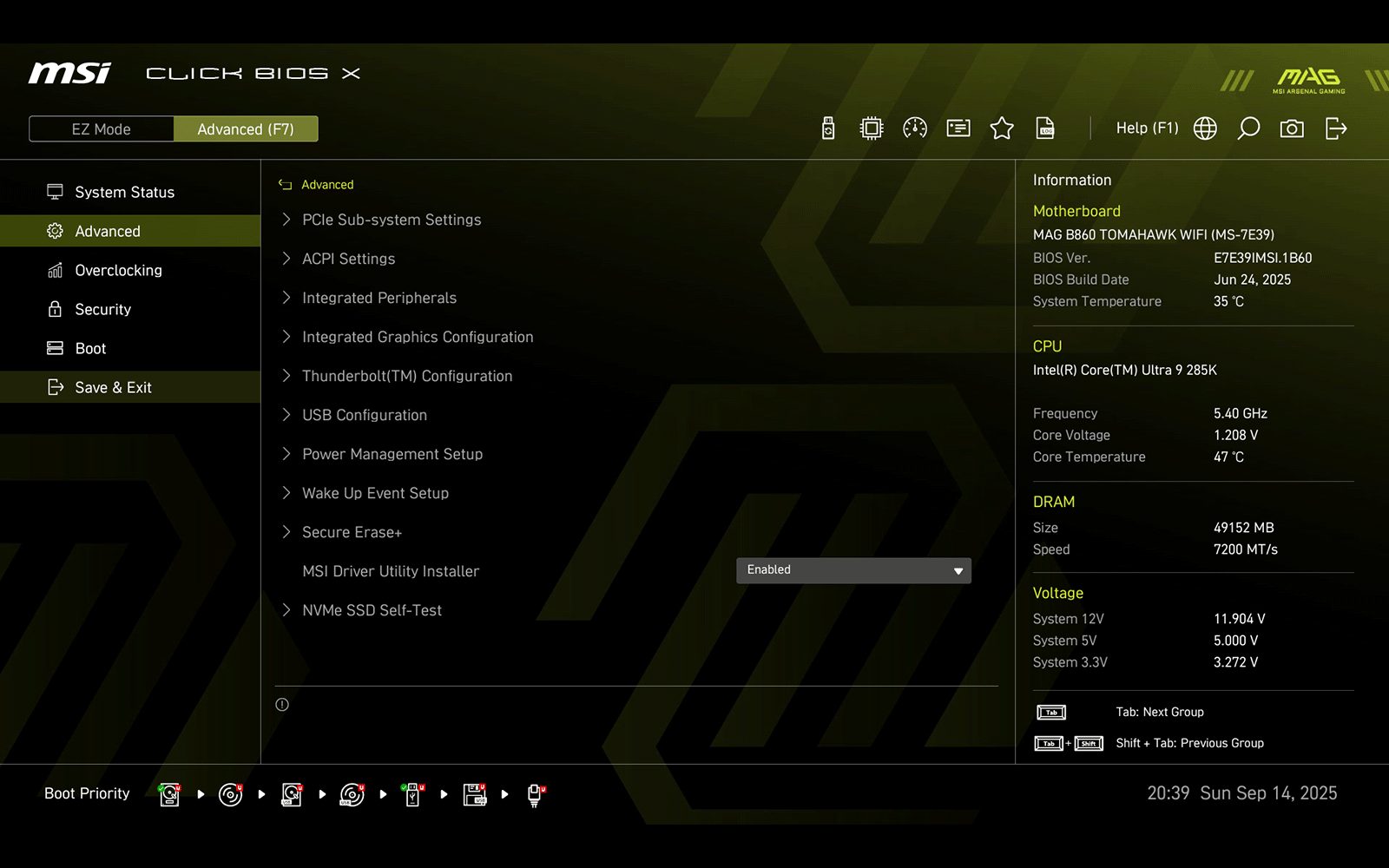
Task: Click the CPU chip icon in toolbar
Action: pos(872,128)
